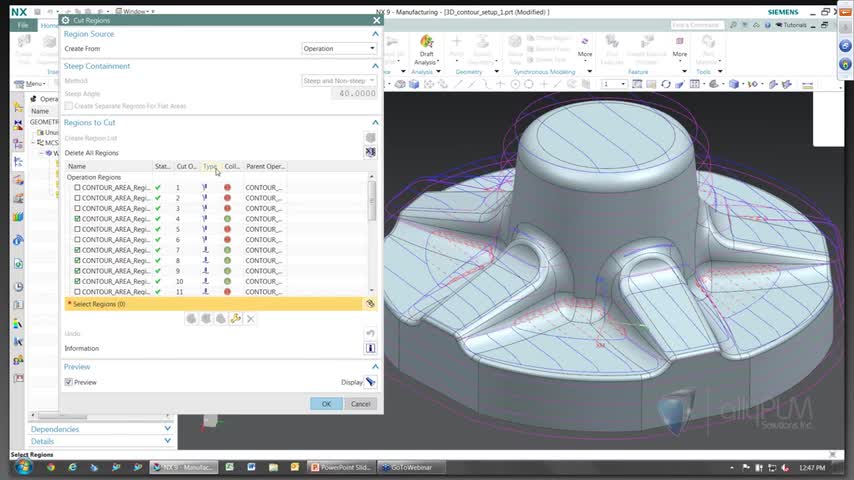Screen dimensions: 854x480
Task: Open the File menu tab
Action: (22, 25)
